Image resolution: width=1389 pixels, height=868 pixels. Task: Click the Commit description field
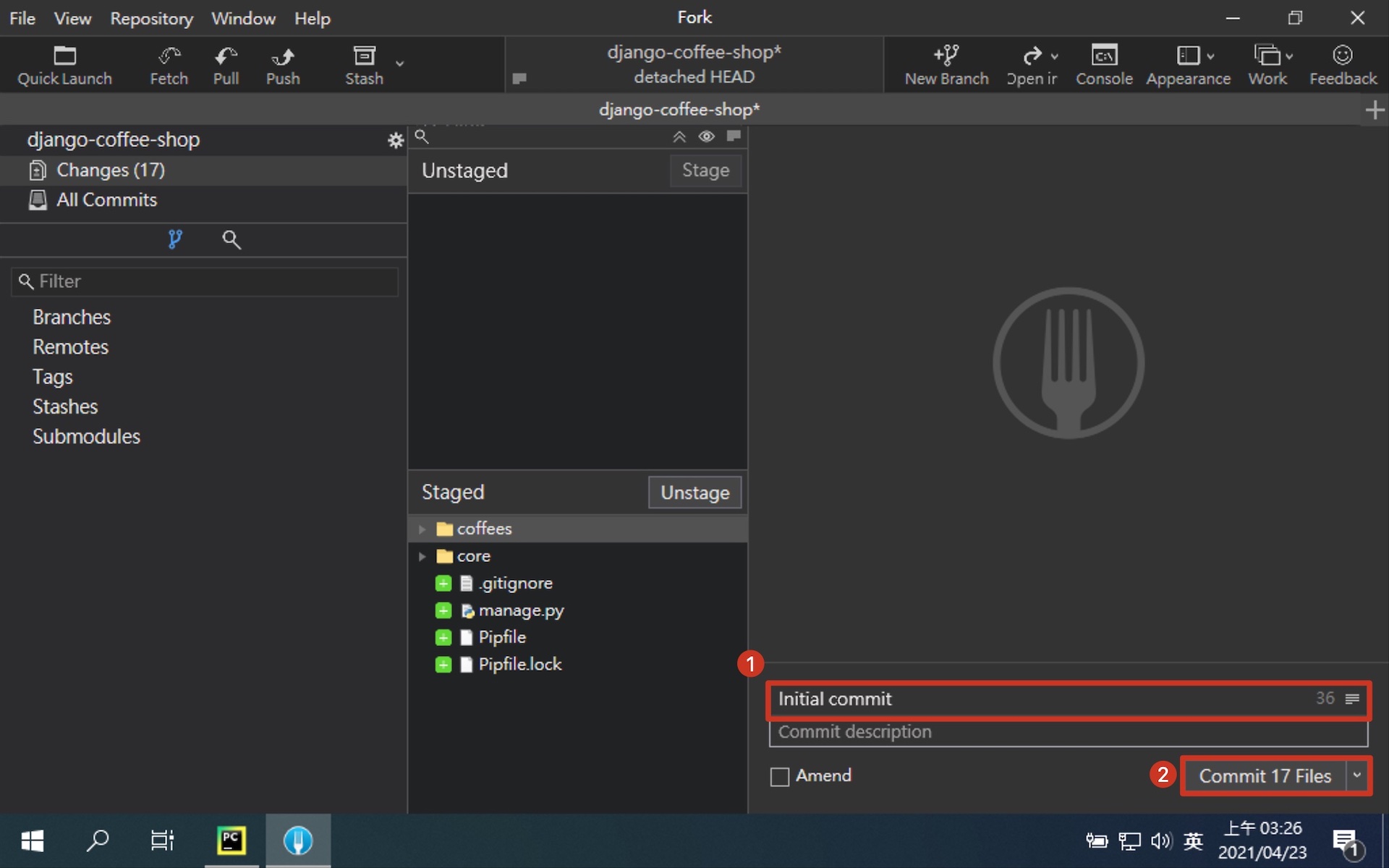point(1068,733)
